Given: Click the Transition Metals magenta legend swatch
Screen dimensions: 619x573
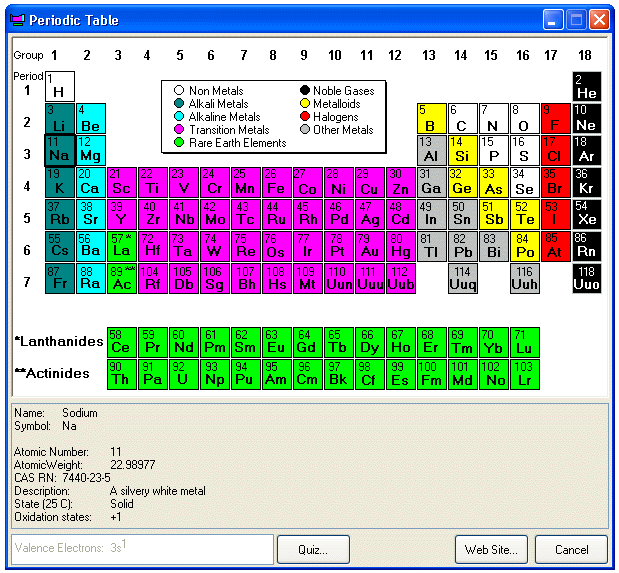Looking at the screenshot, I should coord(178,130).
